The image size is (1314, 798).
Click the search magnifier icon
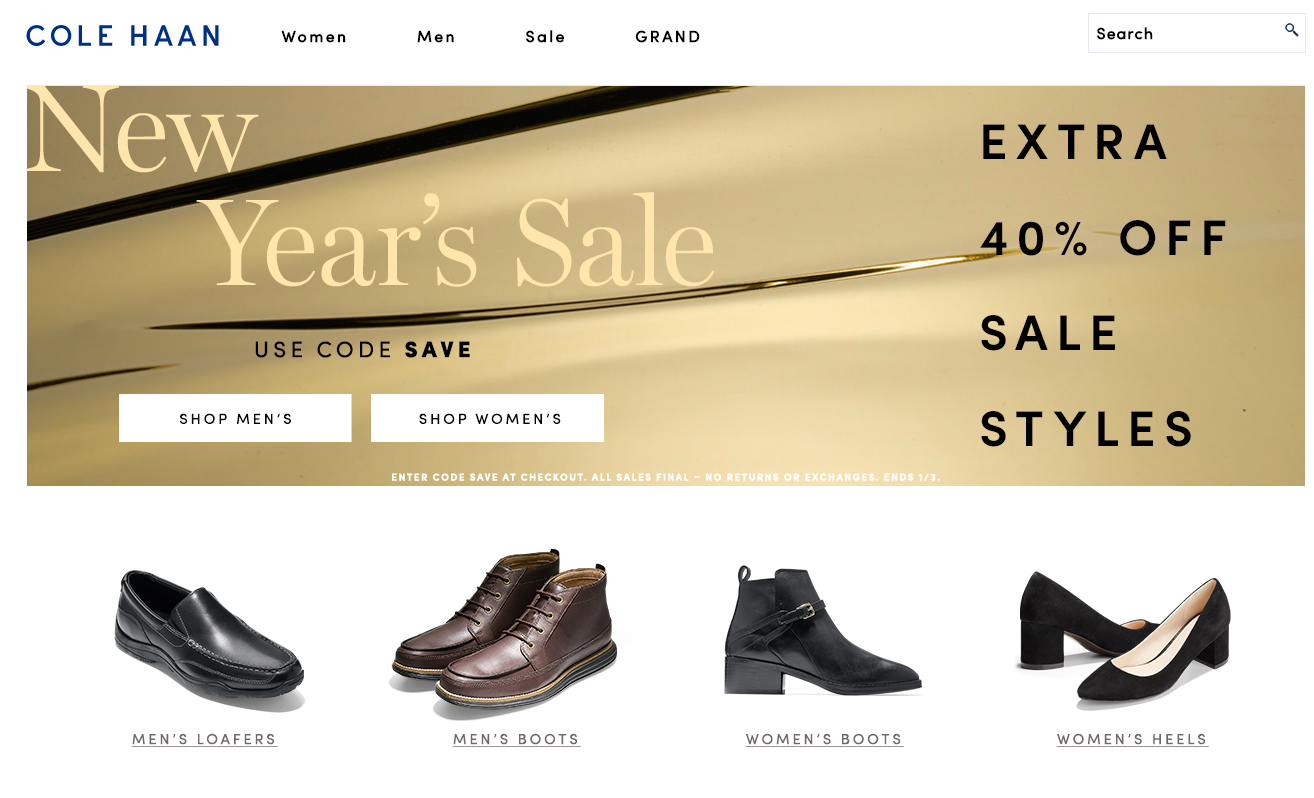point(1291,30)
